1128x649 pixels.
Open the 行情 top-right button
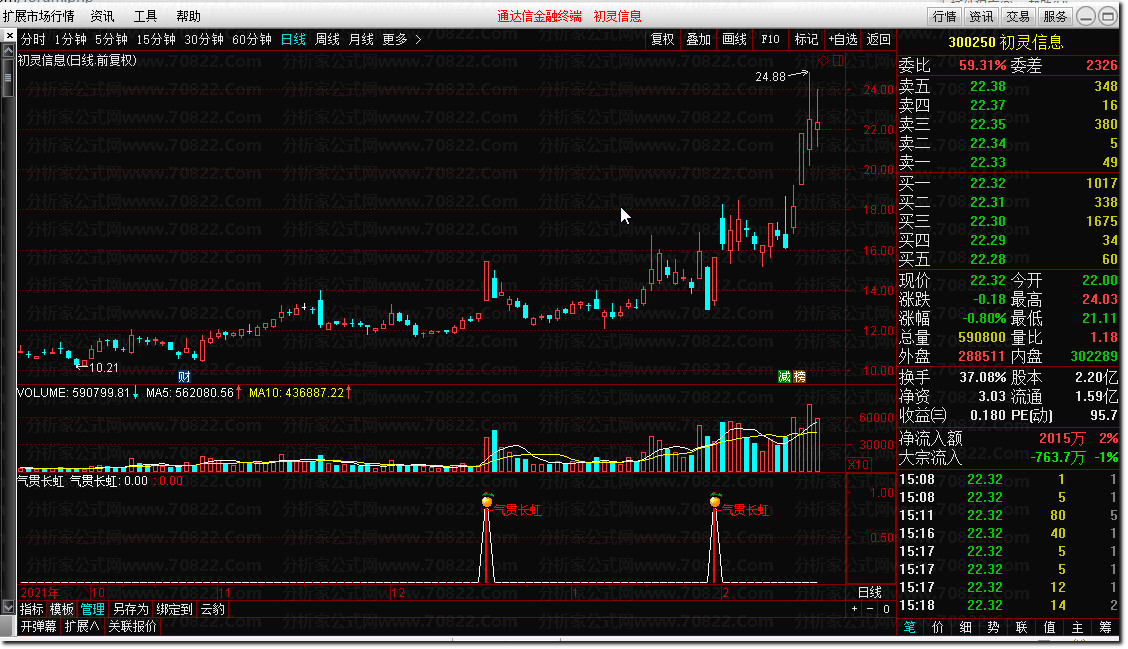coord(945,17)
